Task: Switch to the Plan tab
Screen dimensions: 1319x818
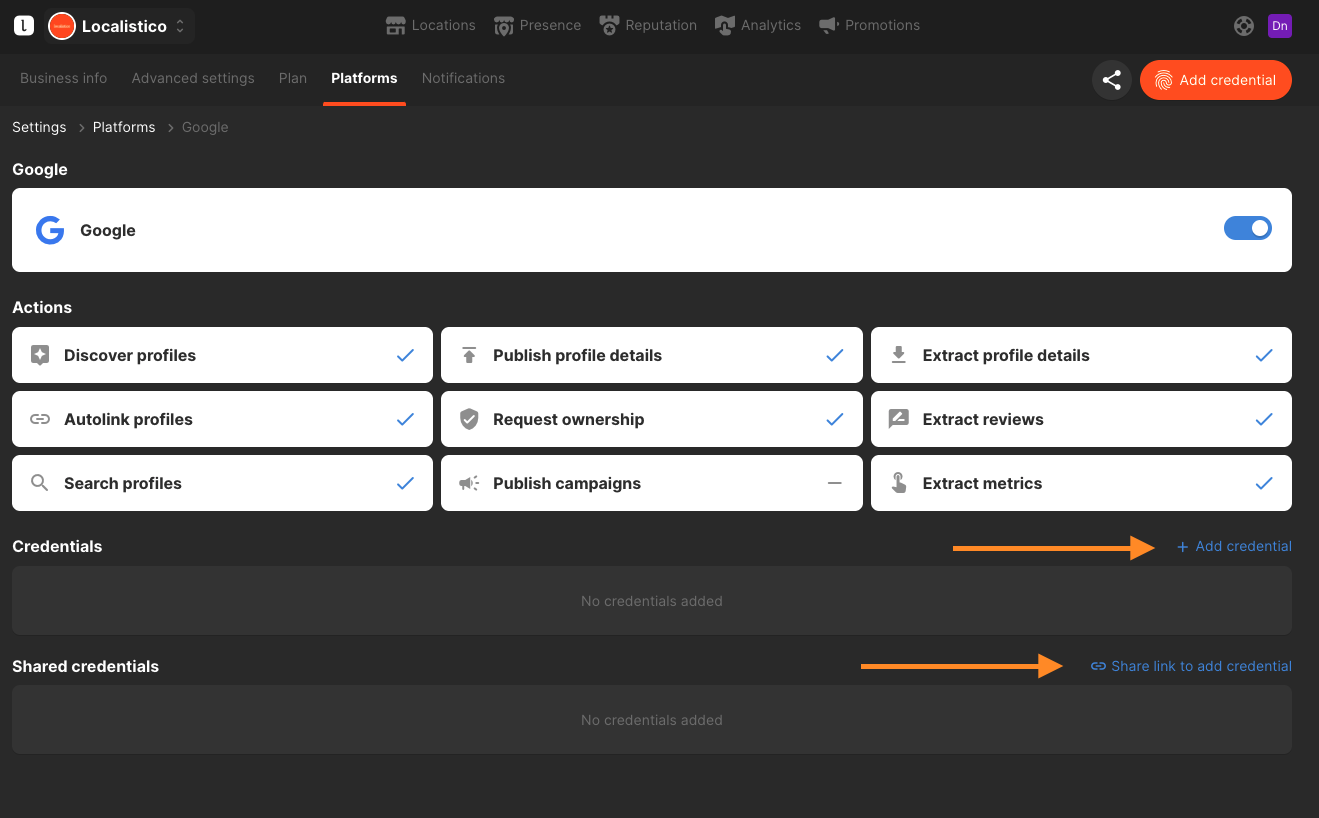Action: [293, 78]
